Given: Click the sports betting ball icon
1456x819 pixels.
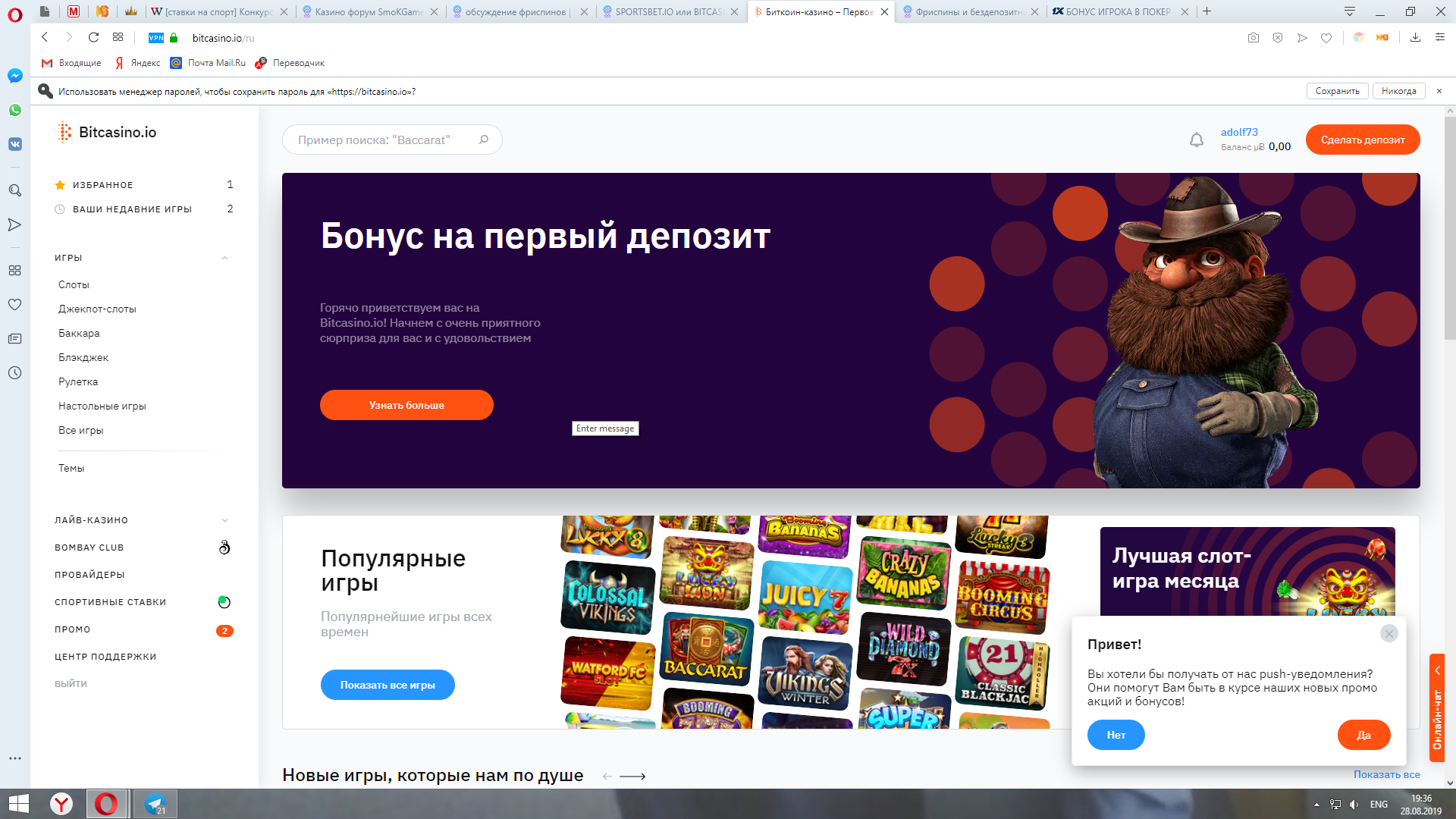Looking at the screenshot, I should [224, 602].
